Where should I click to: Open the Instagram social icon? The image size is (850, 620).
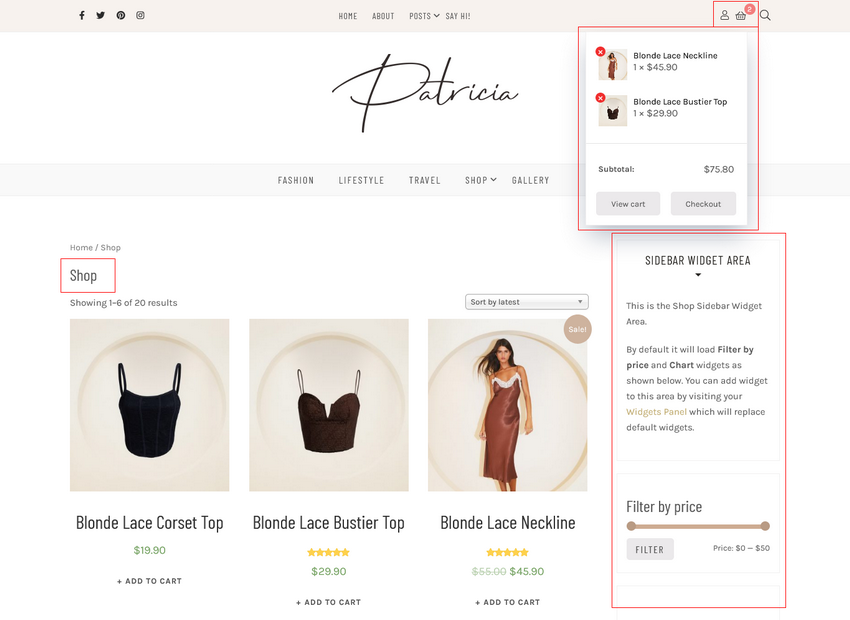click(x=140, y=15)
